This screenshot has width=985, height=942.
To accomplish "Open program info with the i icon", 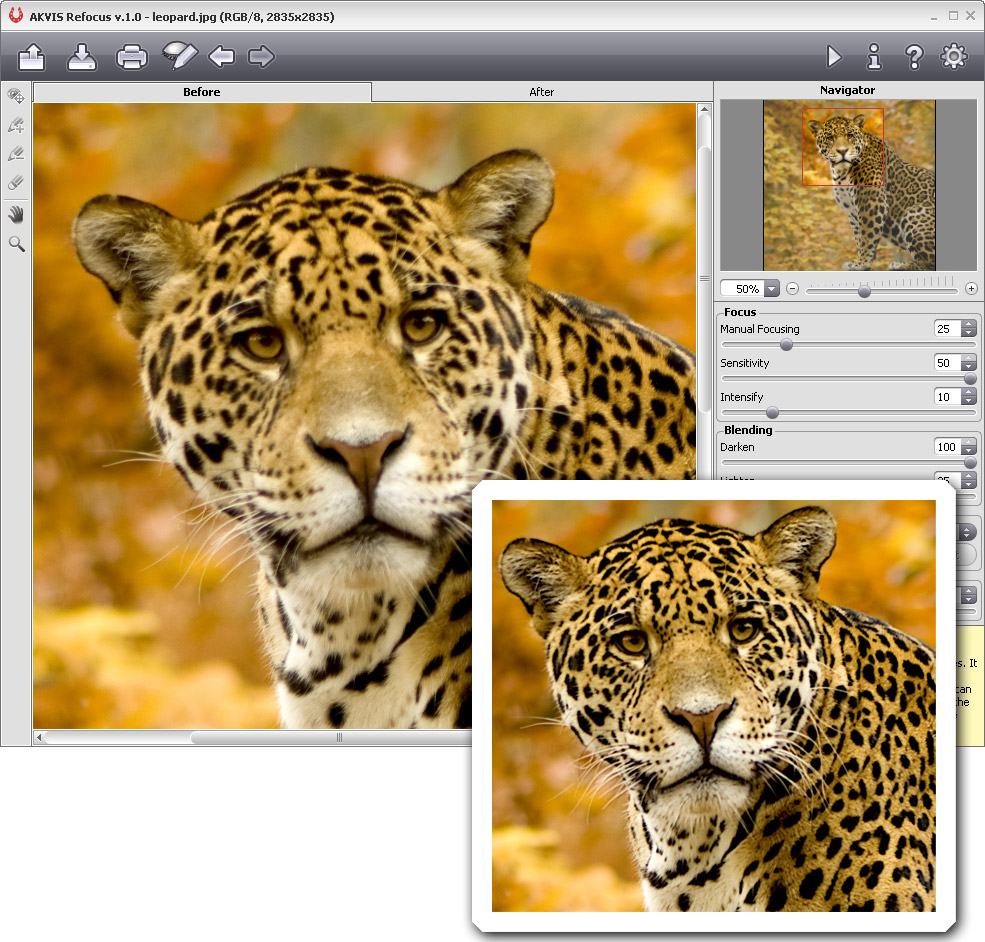I will coord(874,57).
